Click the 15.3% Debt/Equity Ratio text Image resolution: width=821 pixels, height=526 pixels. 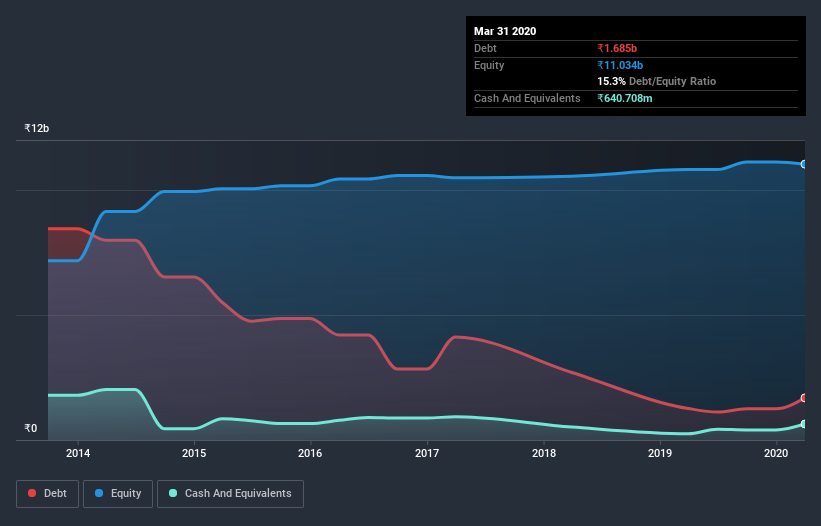[x=657, y=81]
